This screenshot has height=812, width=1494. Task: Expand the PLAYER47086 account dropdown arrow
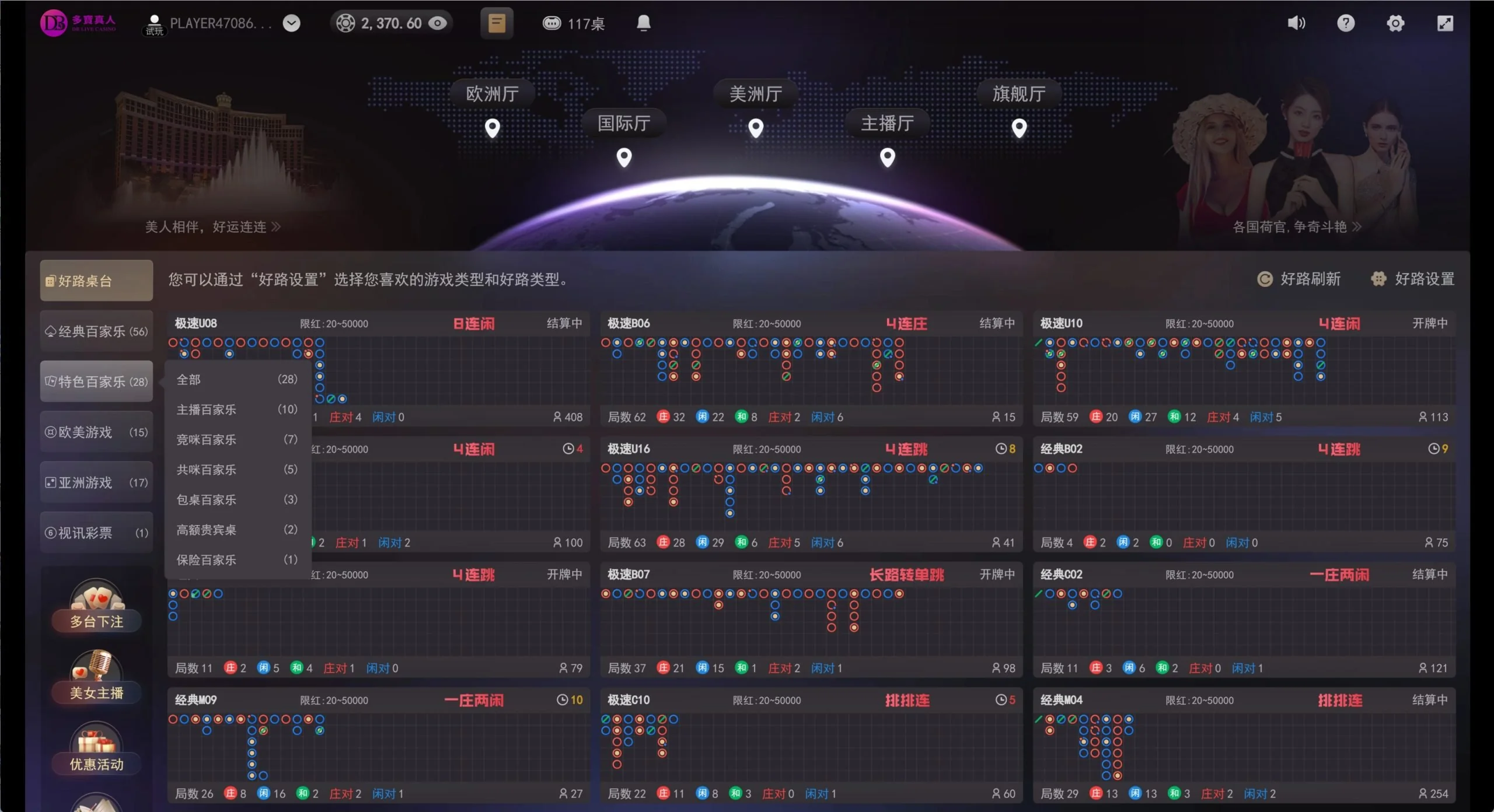click(291, 23)
